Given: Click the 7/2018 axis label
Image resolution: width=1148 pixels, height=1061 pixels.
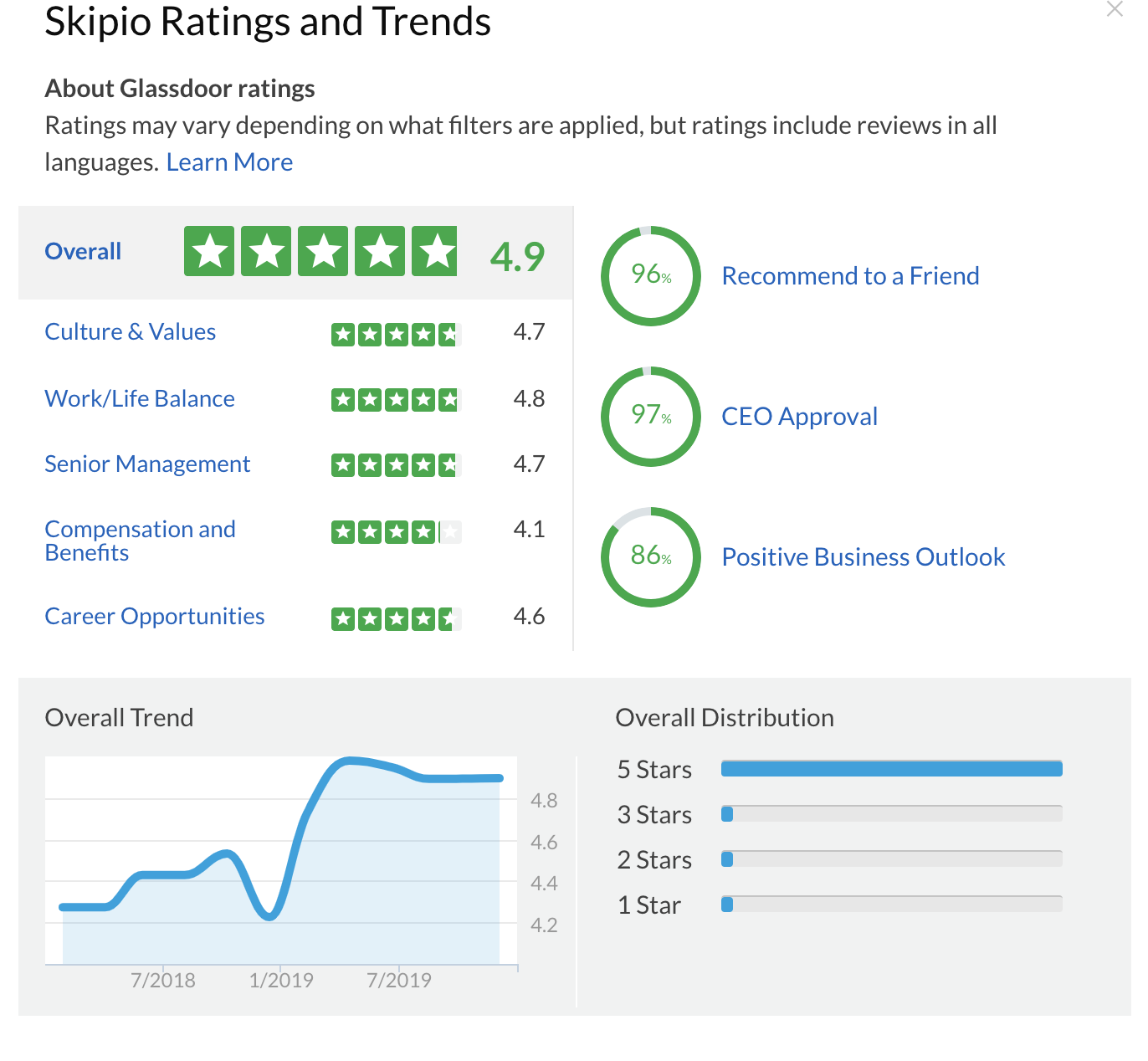Looking at the screenshot, I should click(163, 981).
